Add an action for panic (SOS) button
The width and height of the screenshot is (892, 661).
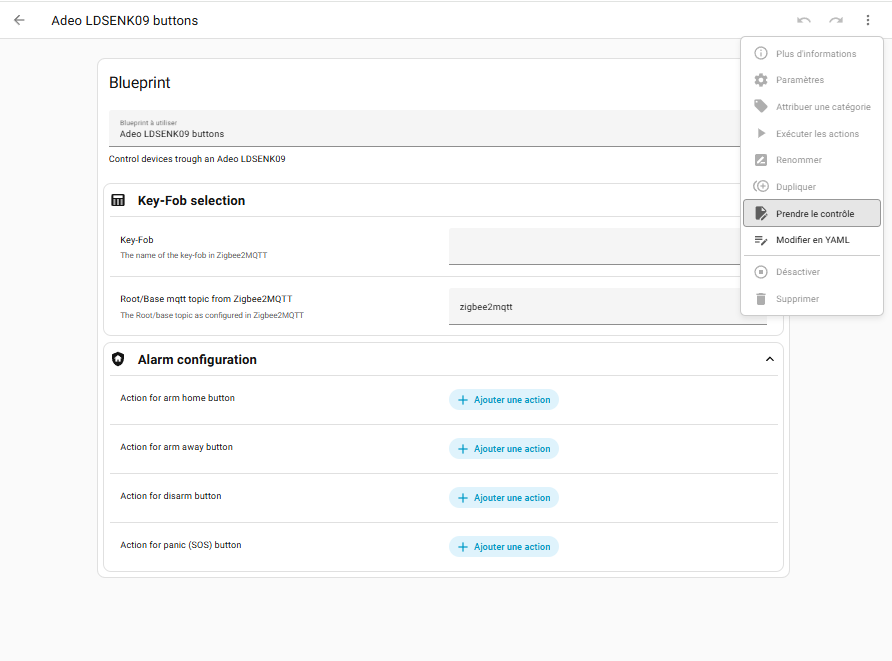coord(504,547)
